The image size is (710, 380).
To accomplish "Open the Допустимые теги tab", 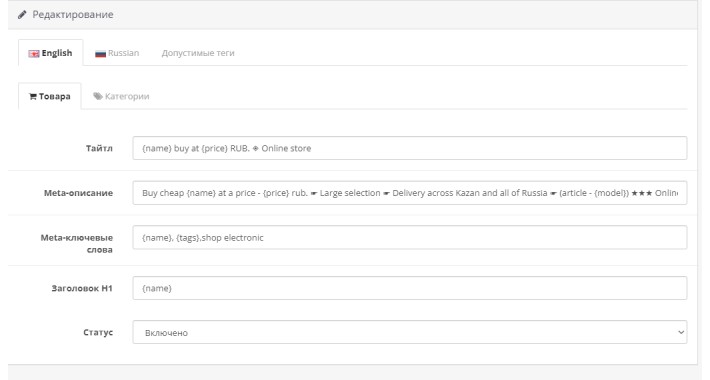I will point(198,53).
